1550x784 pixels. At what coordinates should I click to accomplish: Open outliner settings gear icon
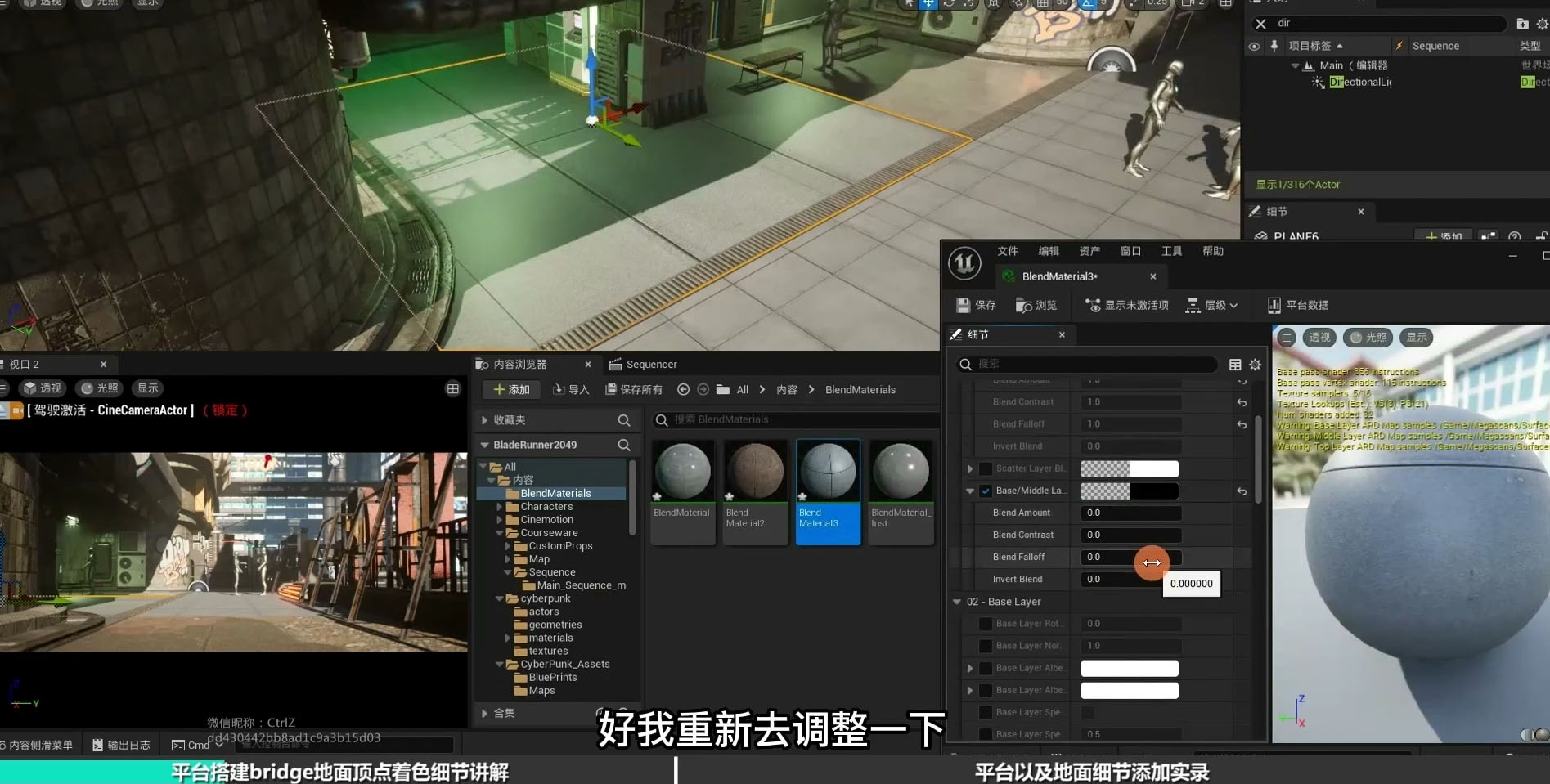coord(1542,24)
